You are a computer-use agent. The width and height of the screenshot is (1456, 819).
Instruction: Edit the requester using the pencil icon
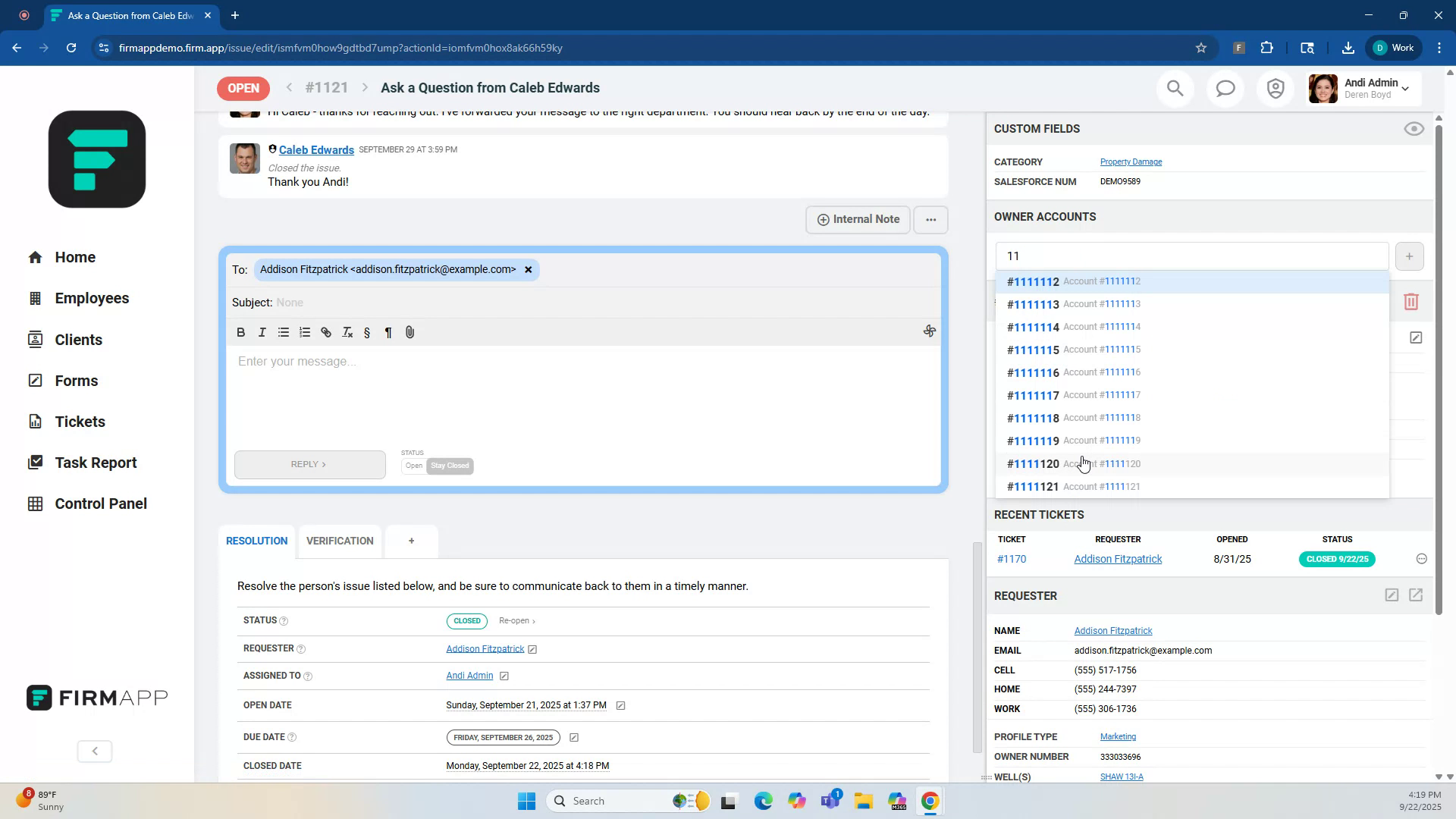(1392, 595)
